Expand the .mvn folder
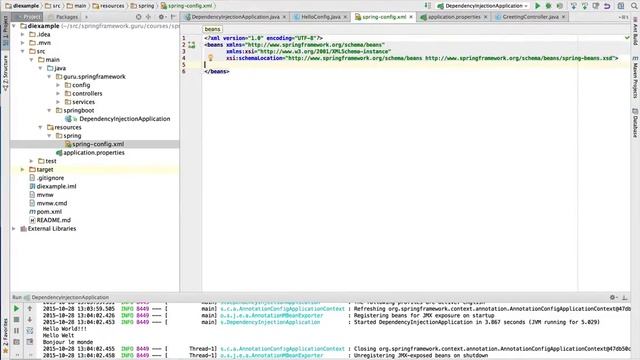 (x=22, y=43)
